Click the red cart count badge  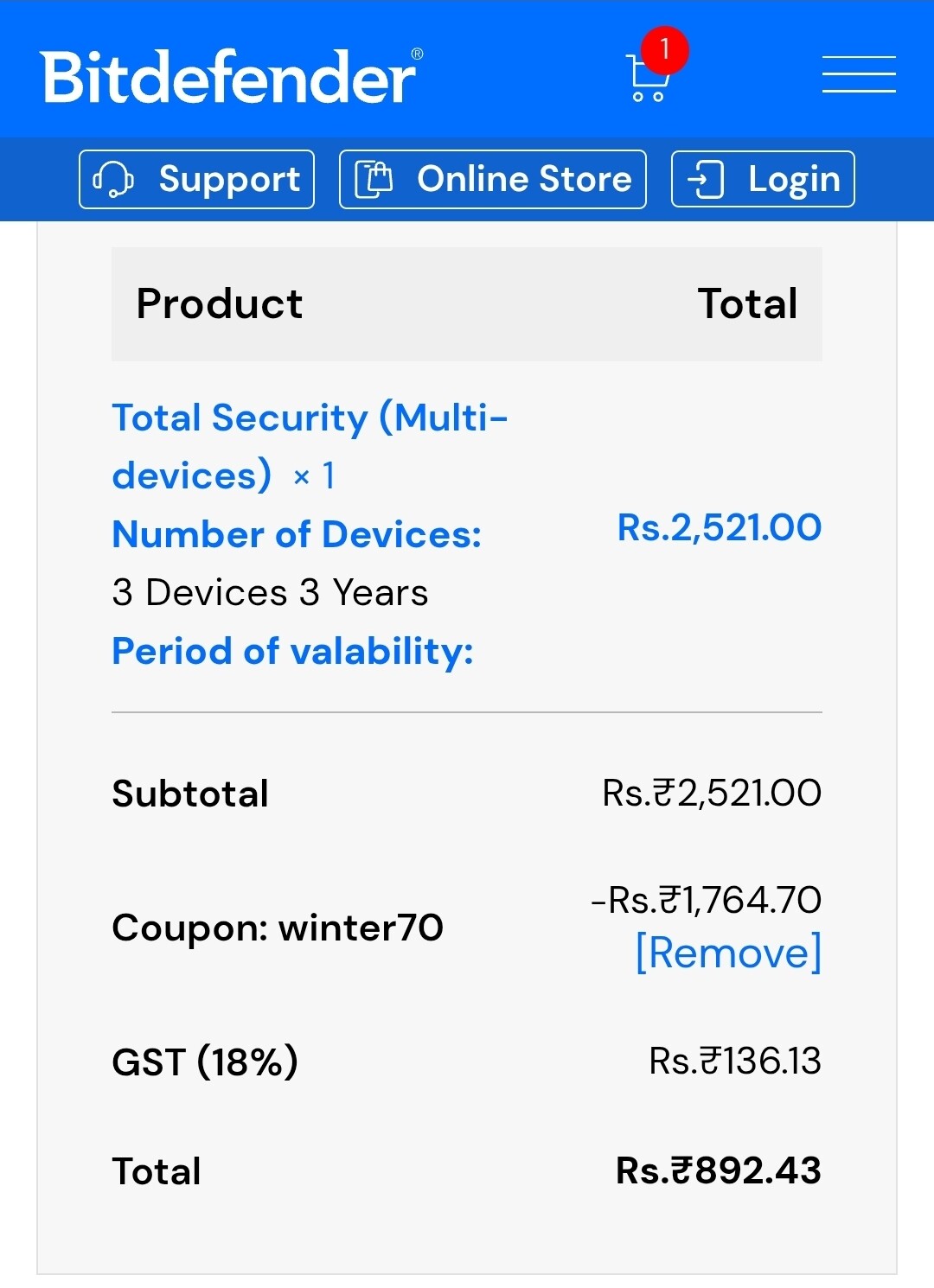[664, 49]
